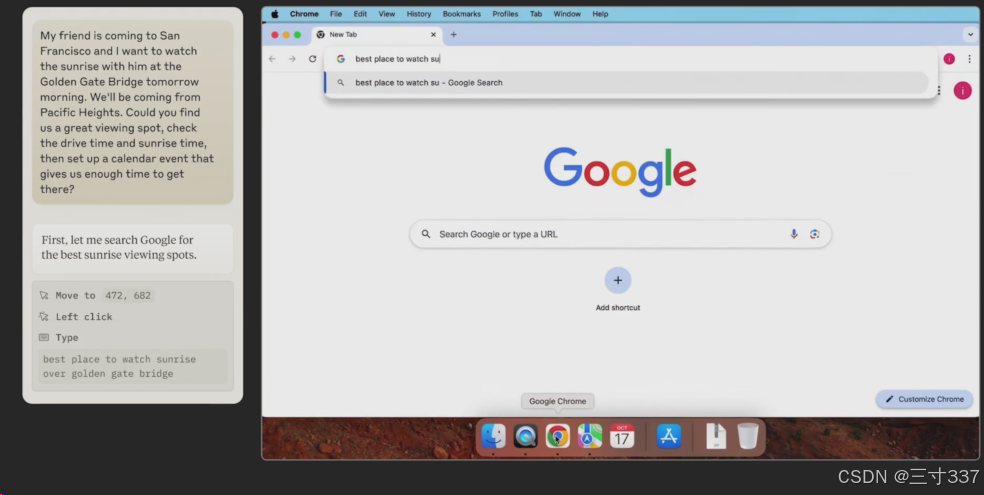This screenshot has height=495, width=984.
Task: Click the Add shortcut plus circle
Action: (618, 280)
